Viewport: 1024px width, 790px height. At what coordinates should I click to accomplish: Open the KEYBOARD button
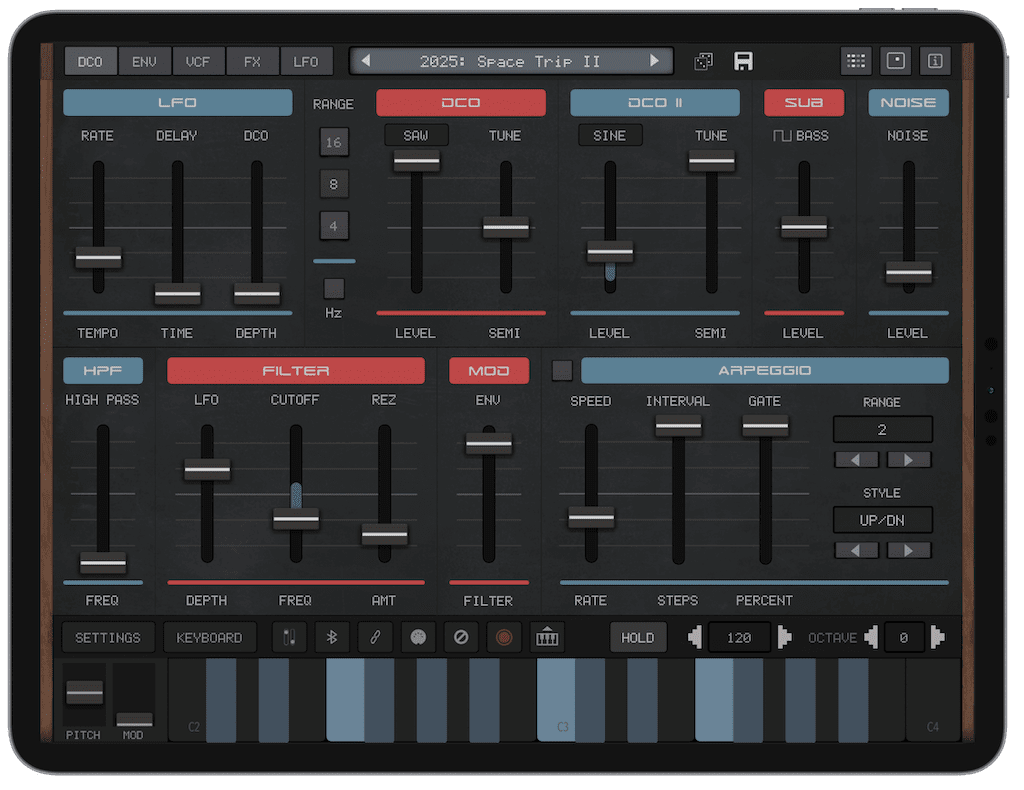[x=209, y=637]
